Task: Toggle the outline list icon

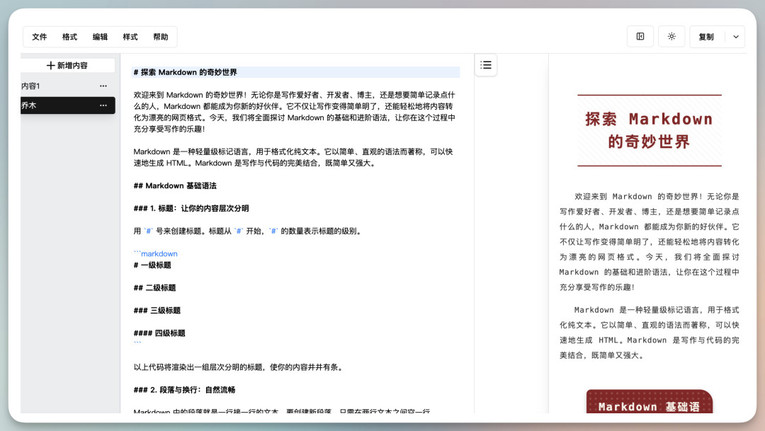Action: (486, 65)
